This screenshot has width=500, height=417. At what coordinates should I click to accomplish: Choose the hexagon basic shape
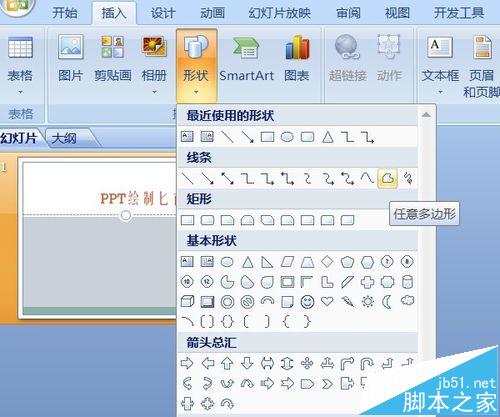pyautogui.click(x=367, y=262)
